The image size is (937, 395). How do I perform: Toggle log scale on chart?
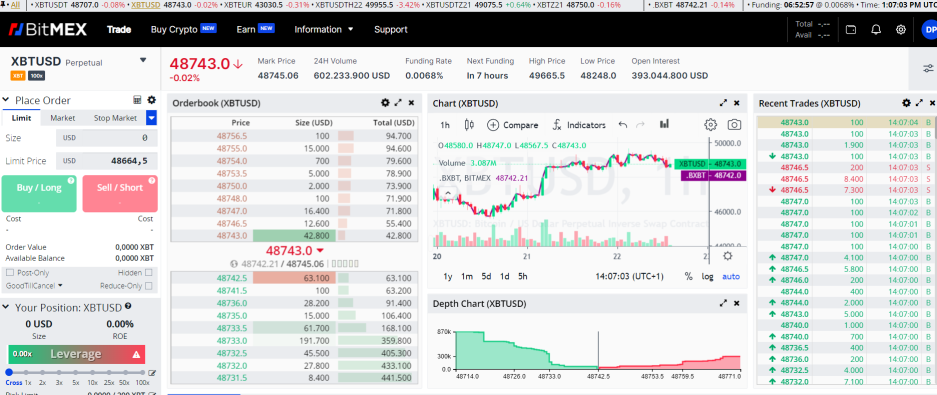[708, 276]
